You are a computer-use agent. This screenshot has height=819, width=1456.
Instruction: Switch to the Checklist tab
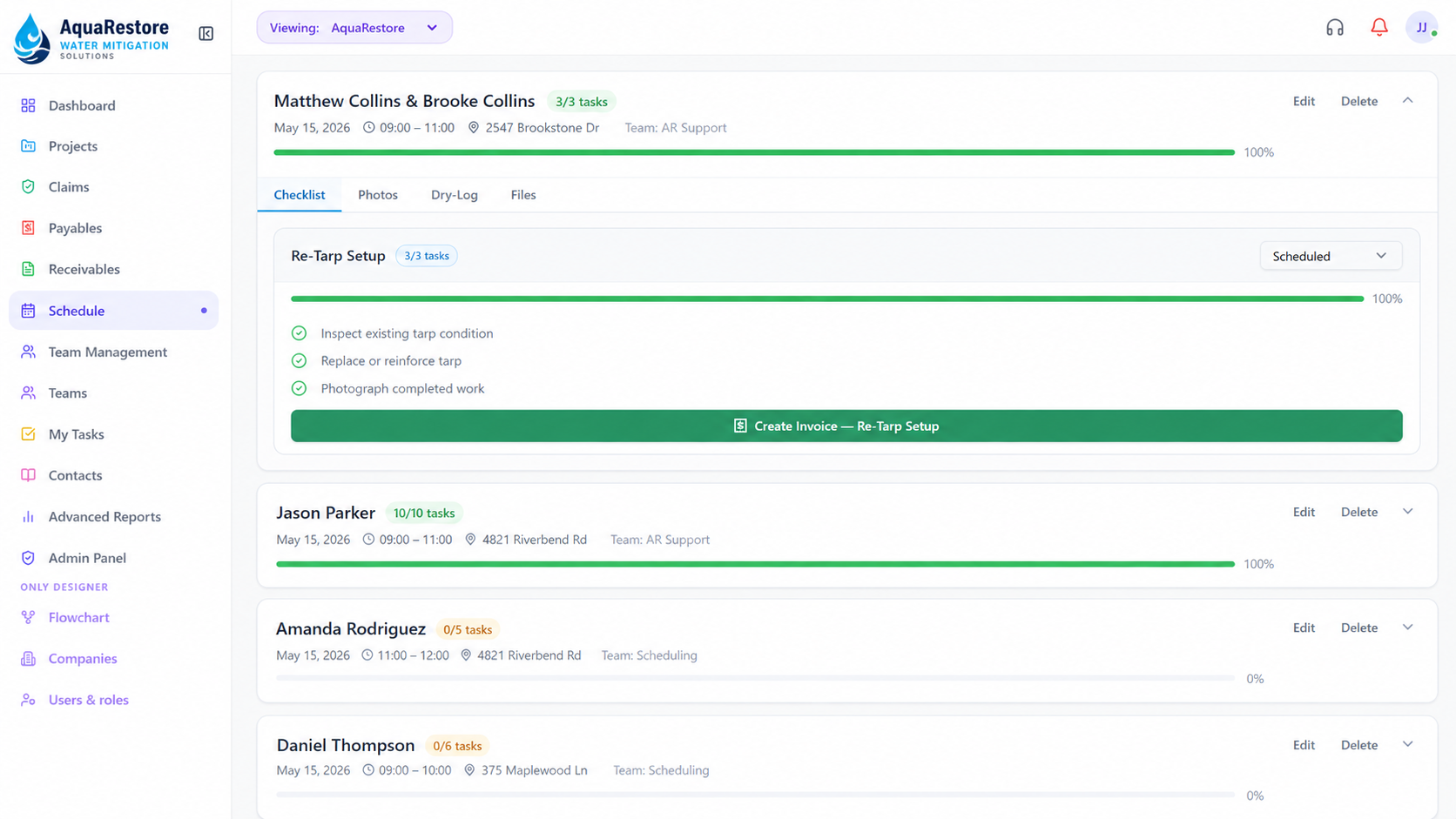coord(300,195)
